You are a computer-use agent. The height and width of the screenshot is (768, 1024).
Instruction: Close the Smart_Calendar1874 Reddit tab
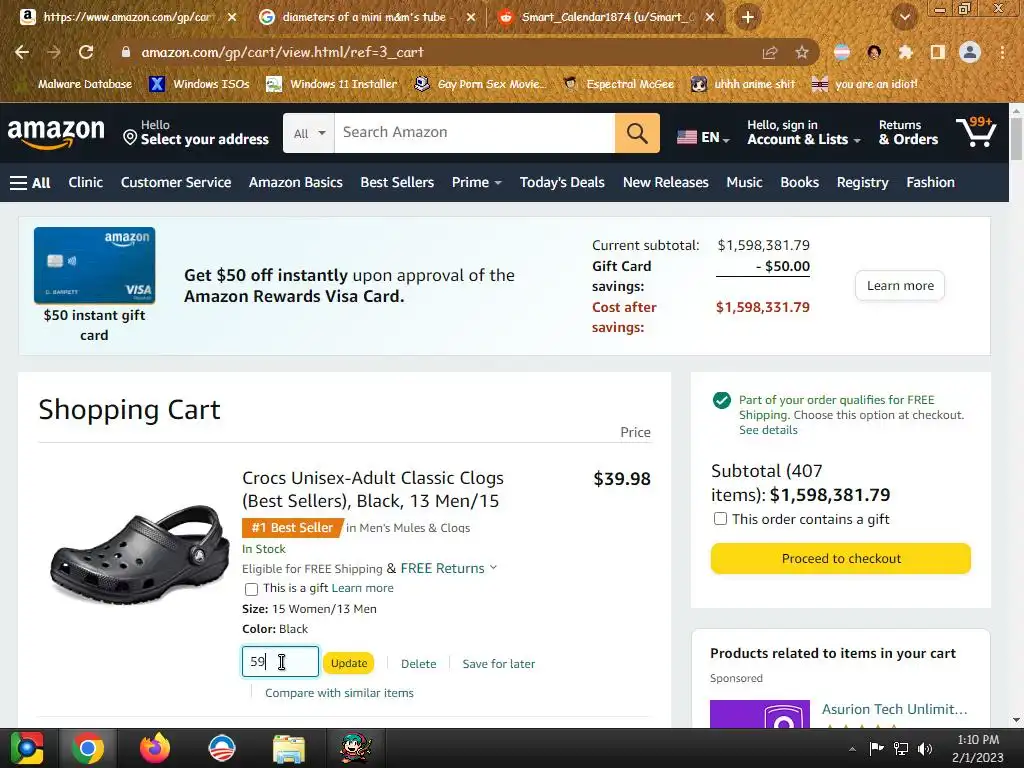710,18
